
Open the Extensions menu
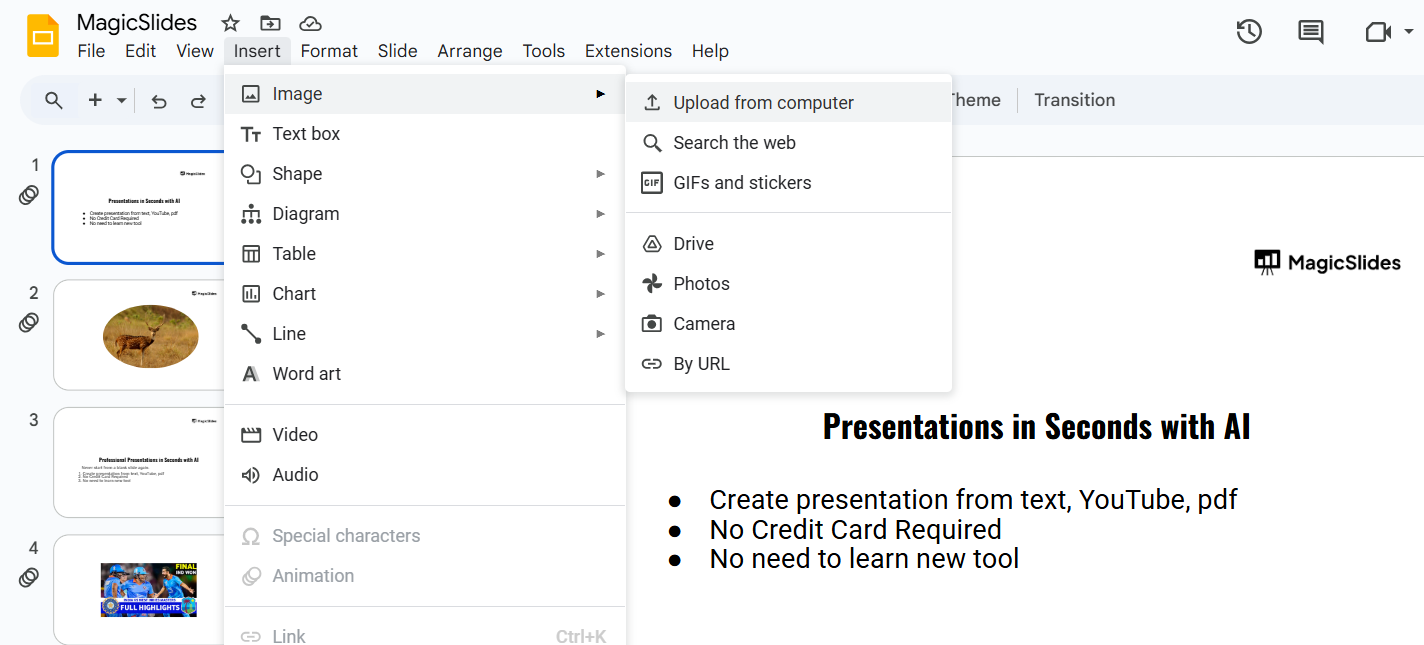[628, 51]
